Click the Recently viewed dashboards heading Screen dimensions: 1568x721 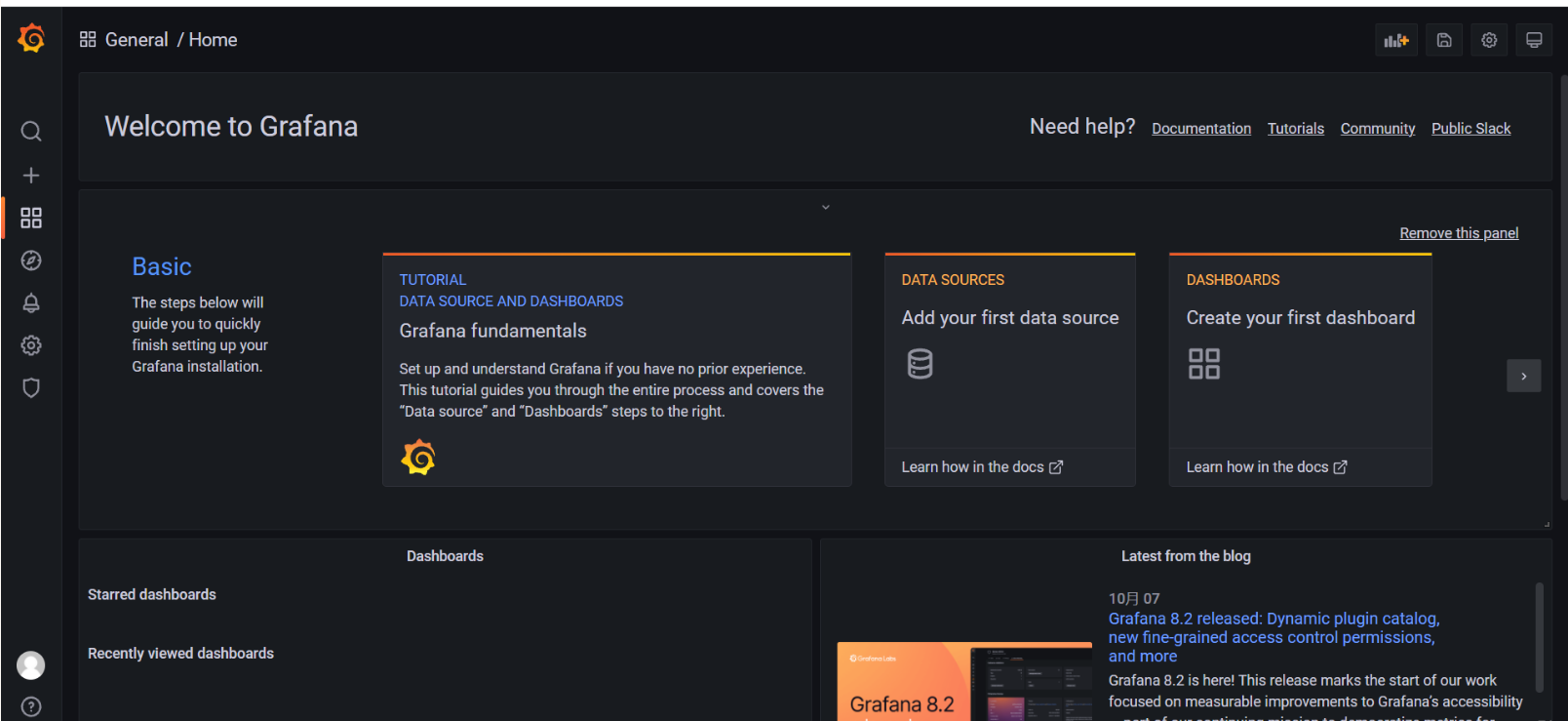(x=180, y=654)
